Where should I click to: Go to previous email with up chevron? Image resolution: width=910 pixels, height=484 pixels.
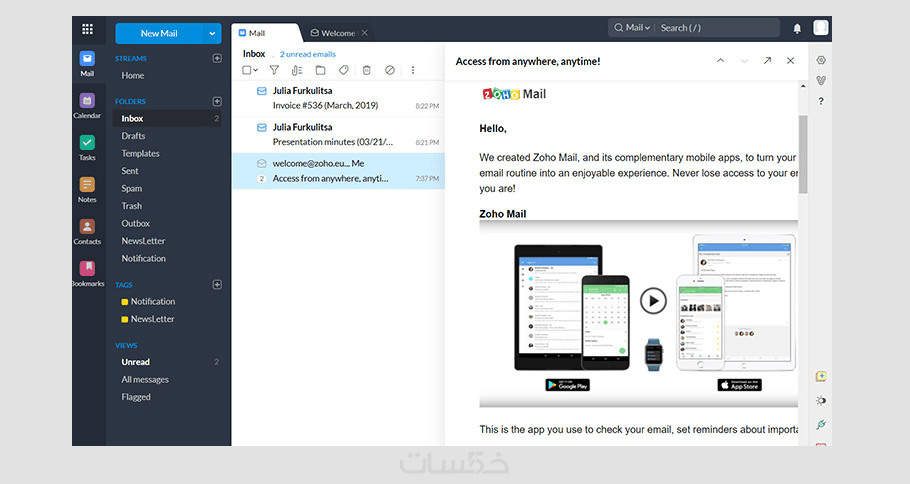(x=720, y=60)
